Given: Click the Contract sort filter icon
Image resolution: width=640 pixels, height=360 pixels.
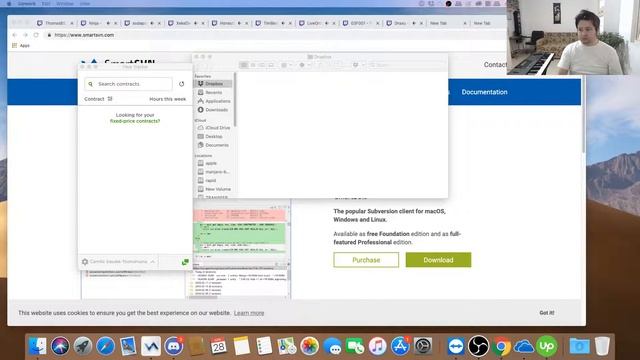Looking at the screenshot, I should pos(110,99).
